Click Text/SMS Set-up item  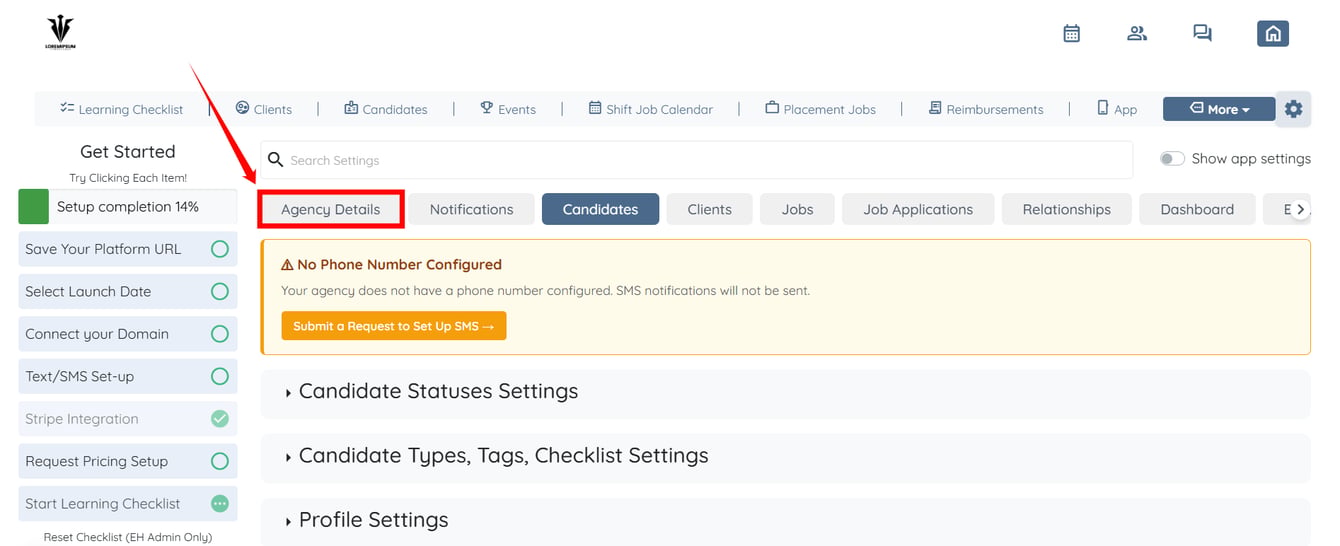(128, 376)
